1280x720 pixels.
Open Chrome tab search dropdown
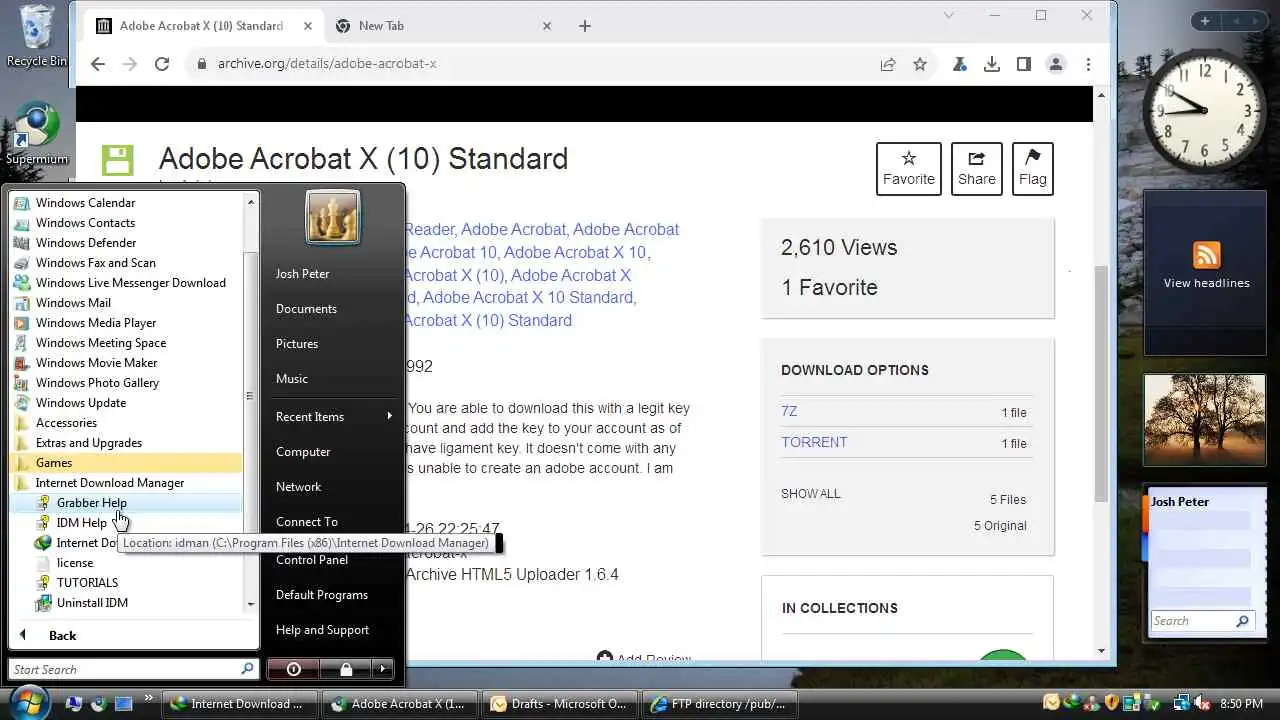(x=949, y=16)
